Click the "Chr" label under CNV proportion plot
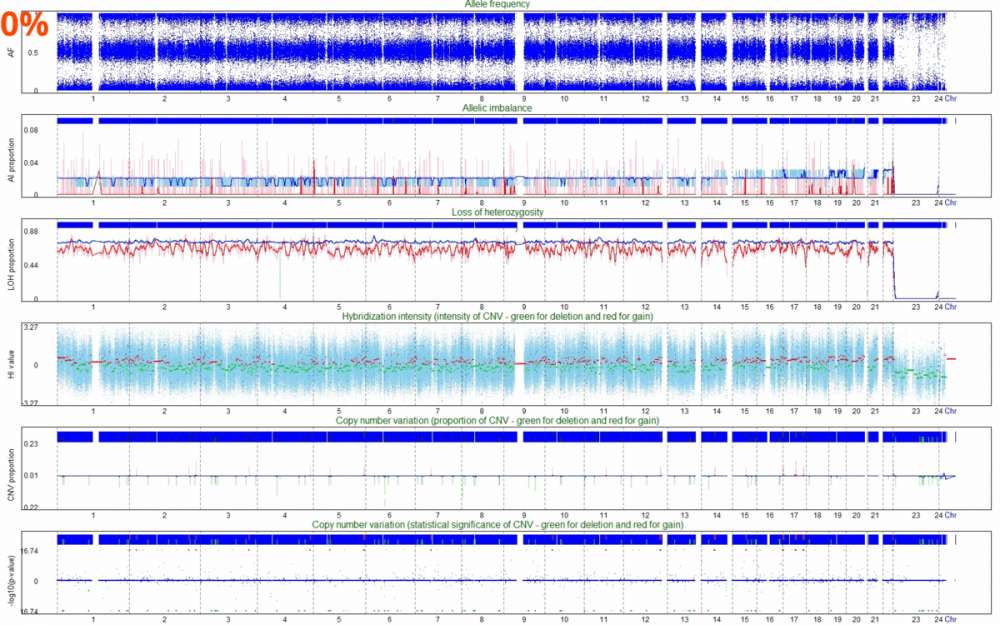Viewport: 1000px width, 625px height. click(950, 515)
